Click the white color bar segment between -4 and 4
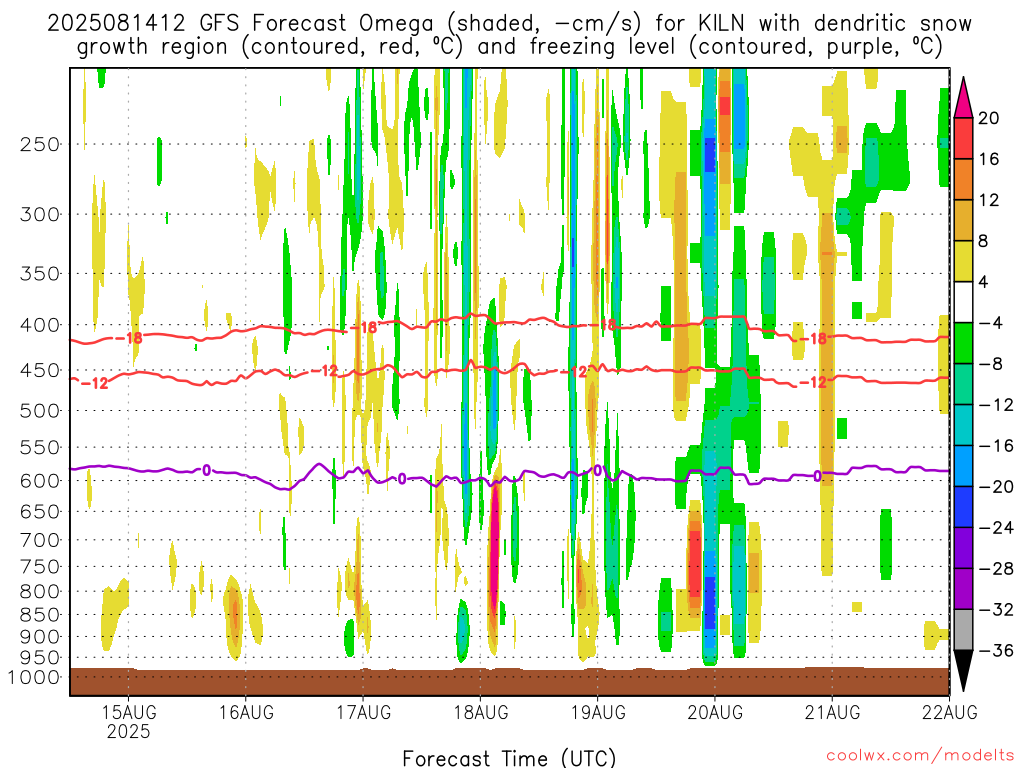Image resolution: width=1024 pixels, height=768 pixels. click(963, 302)
